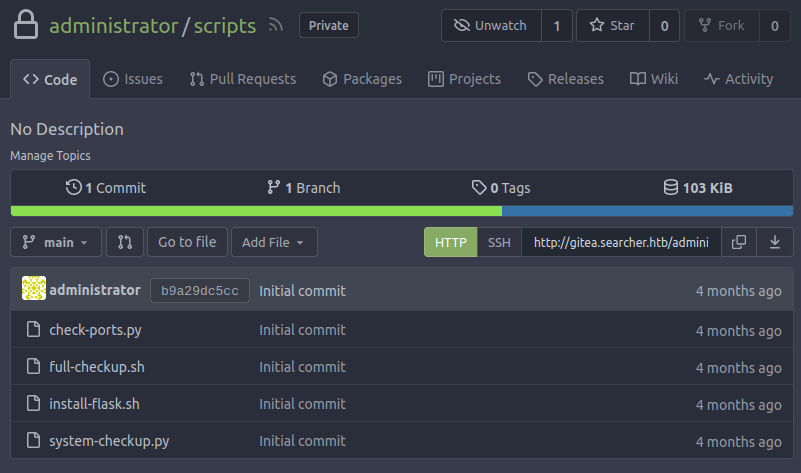Copy the repository clone URL
The height and width of the screenshot is (473, 801).
pos(739,242)
